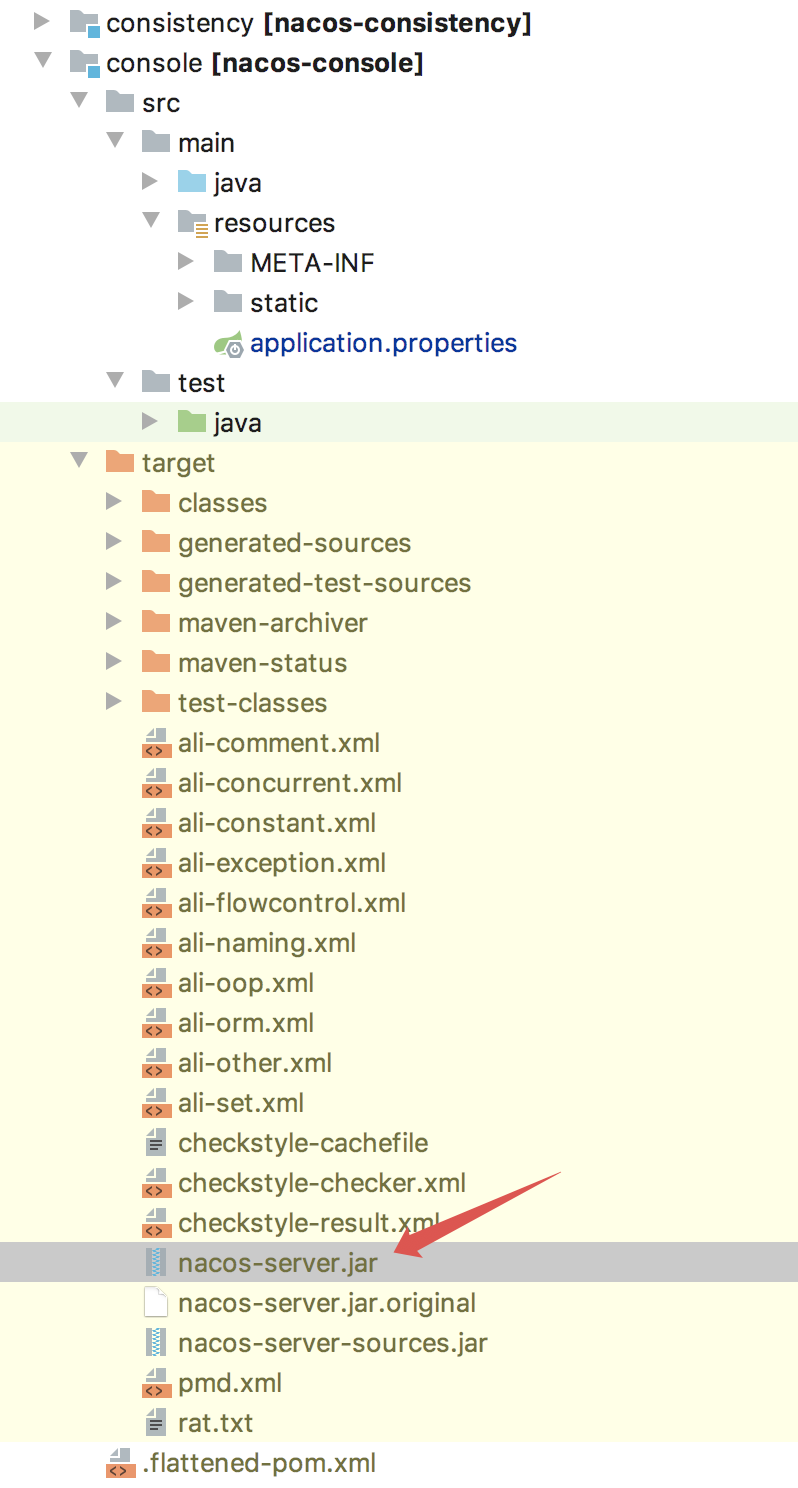The image size is (798, 1488).
Task: Select nacos-server.jar.original file
Action: pos(326,1303)
